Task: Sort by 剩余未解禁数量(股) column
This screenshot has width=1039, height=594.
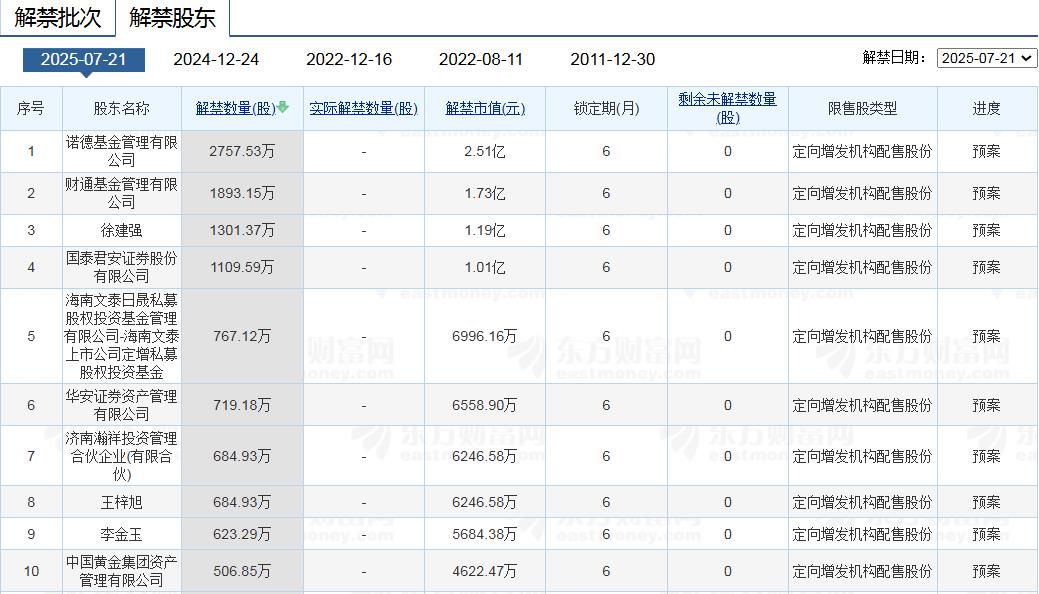Action: tap(728, 108)
